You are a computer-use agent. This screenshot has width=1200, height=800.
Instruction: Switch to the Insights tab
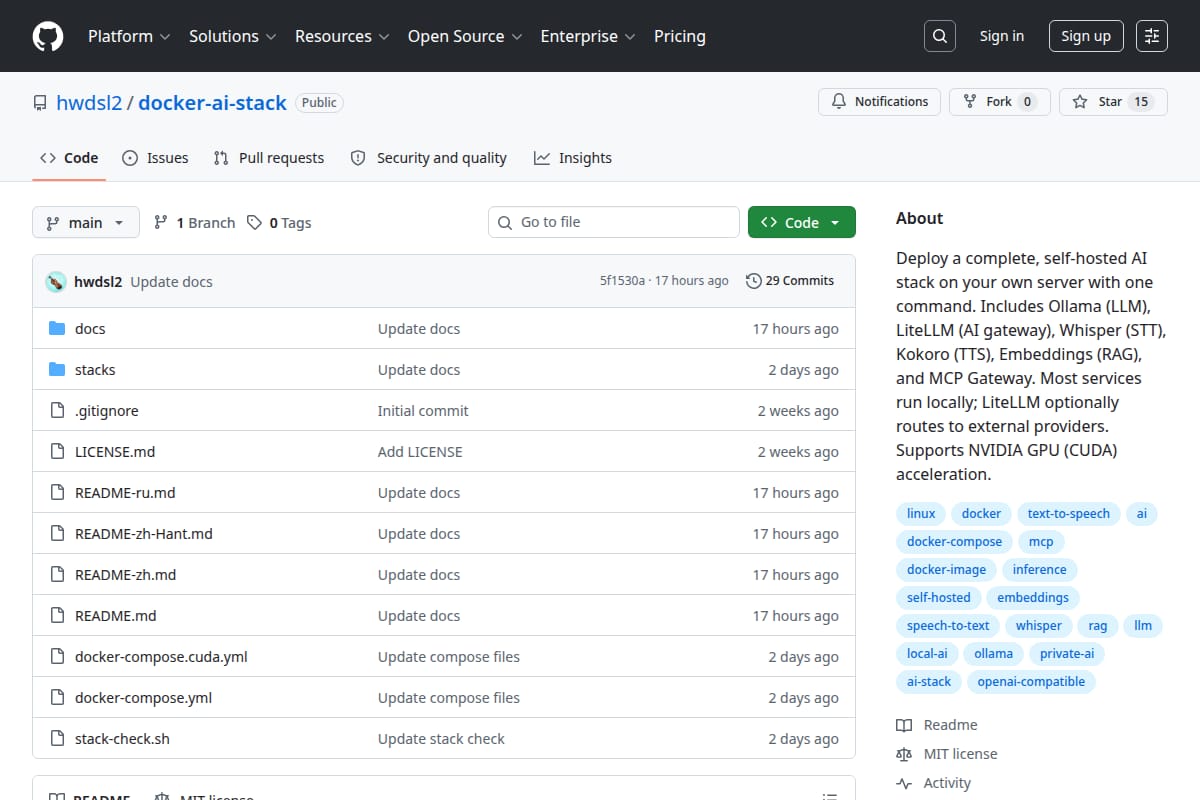573,158
